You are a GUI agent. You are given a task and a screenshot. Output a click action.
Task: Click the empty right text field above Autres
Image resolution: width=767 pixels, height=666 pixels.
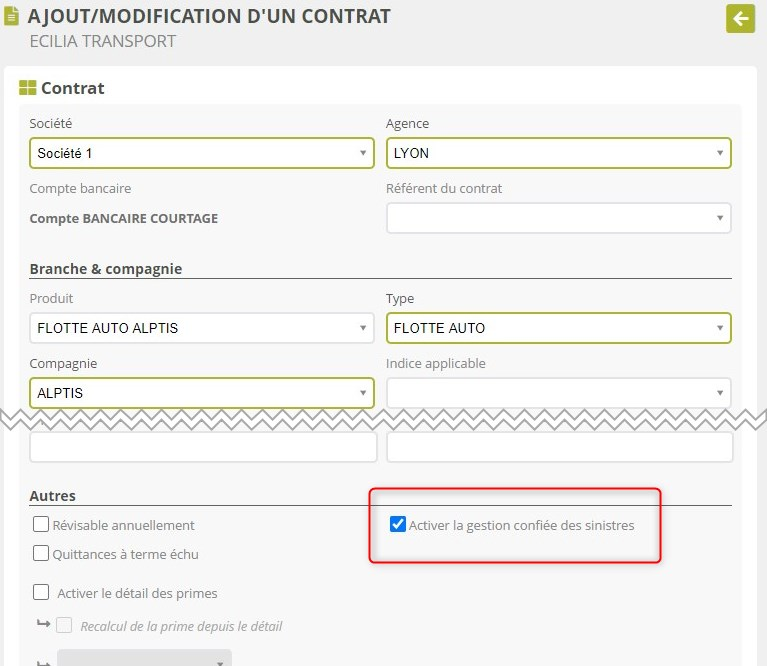(x=559, y=447)
